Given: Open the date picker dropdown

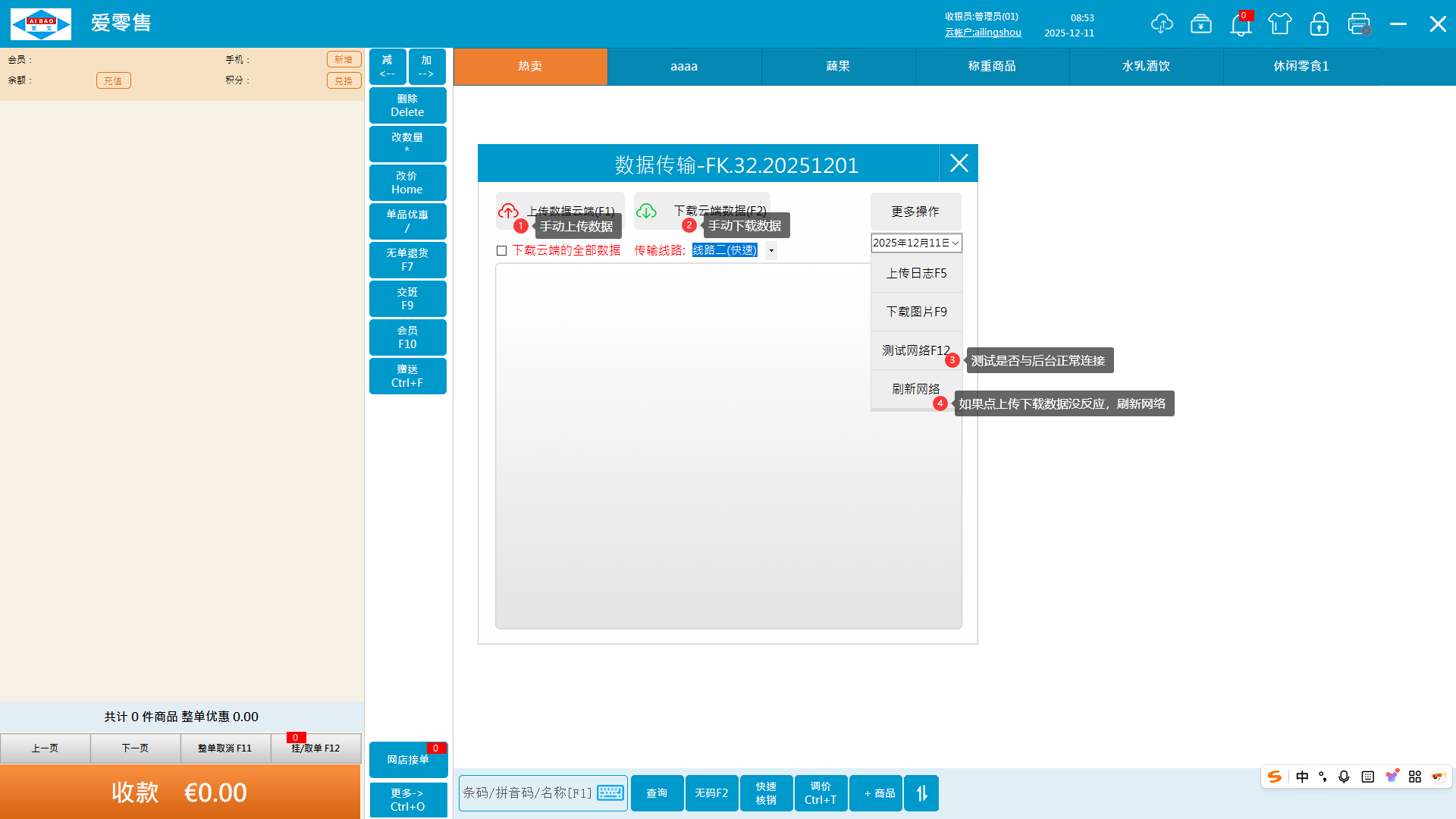Looking at the screenshot, I should pyautogui.click(x=955, y=243).
